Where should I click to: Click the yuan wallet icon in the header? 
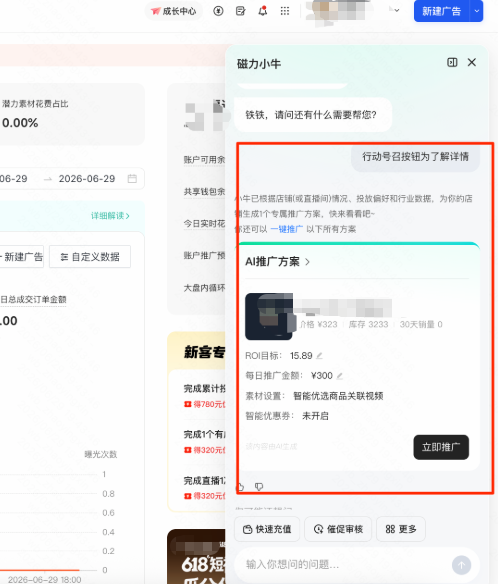coord(218,11)
